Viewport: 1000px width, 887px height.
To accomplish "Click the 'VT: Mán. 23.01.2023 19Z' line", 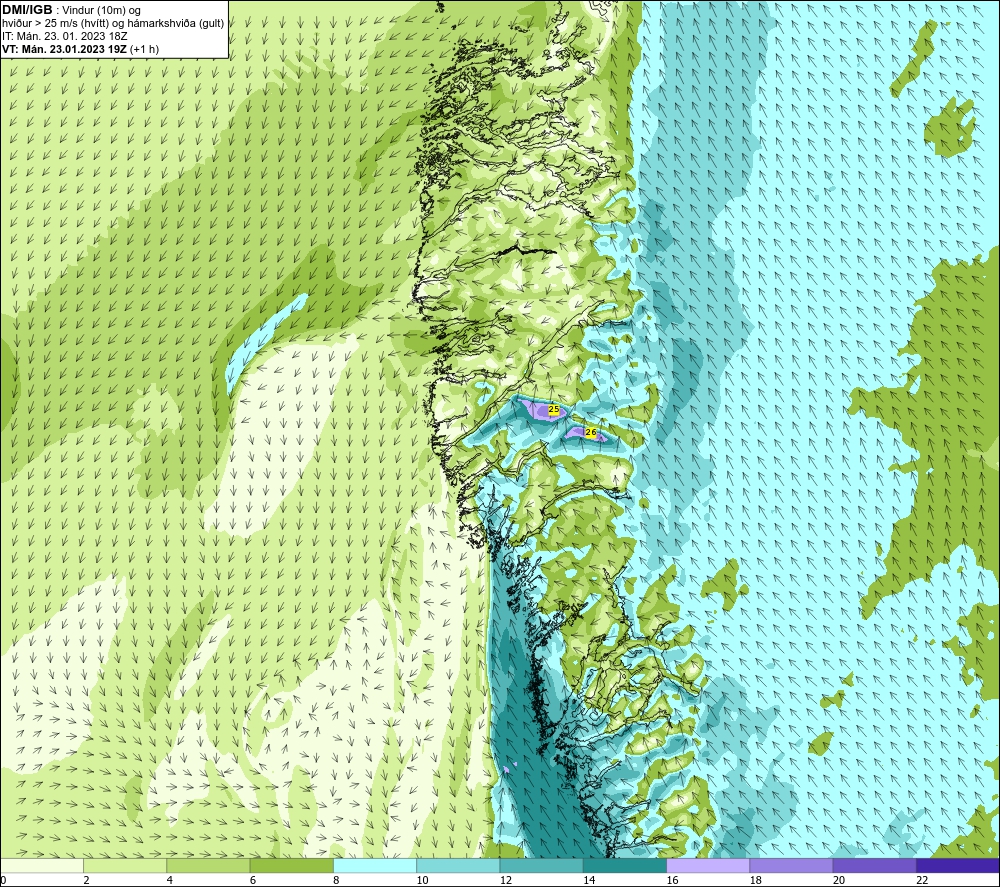I will click(64, 49).
